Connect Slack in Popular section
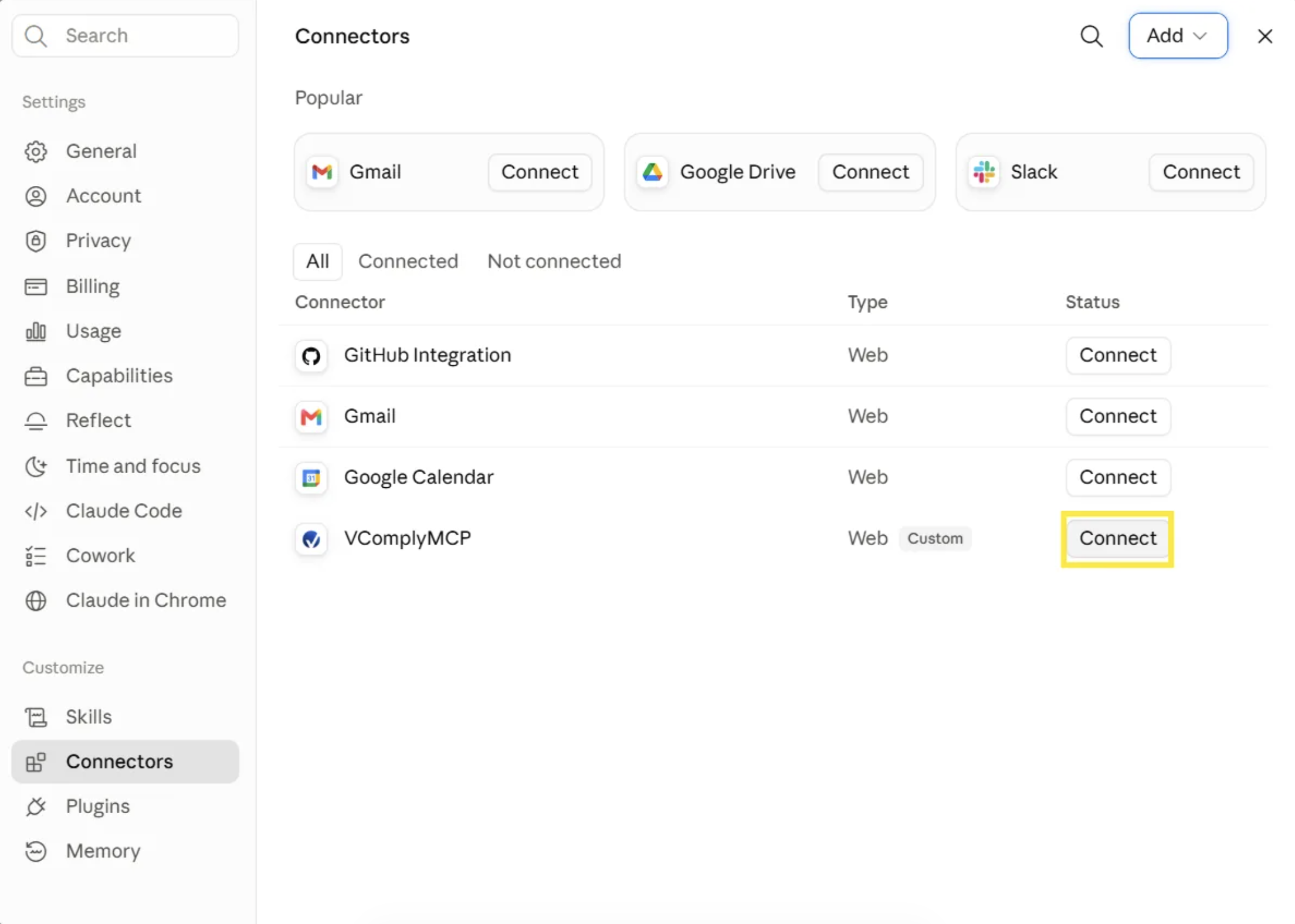Viewport: 1295px width, 924px height. click(x=1201, y=172)
